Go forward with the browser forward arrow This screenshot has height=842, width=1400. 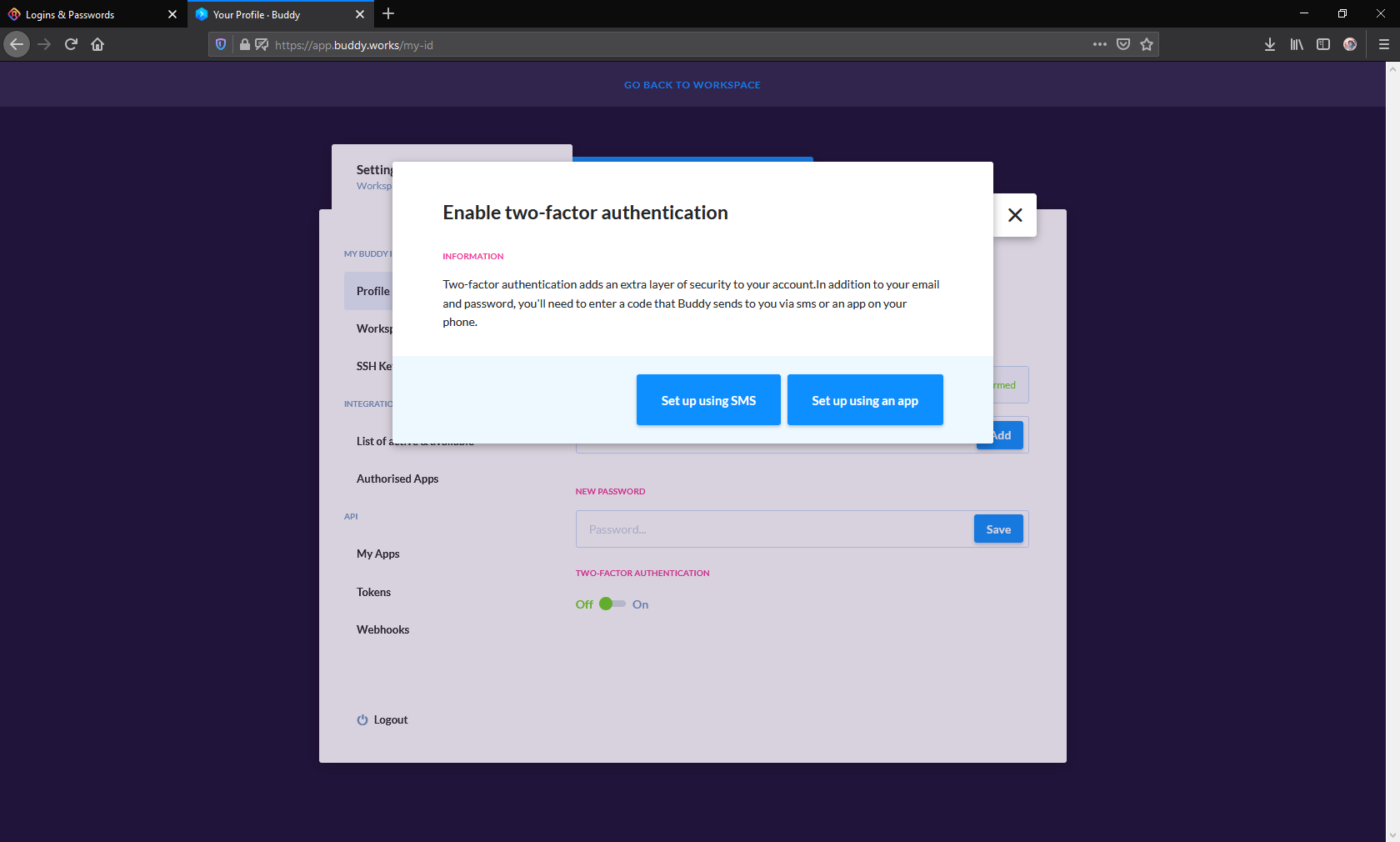coord(44,44)
